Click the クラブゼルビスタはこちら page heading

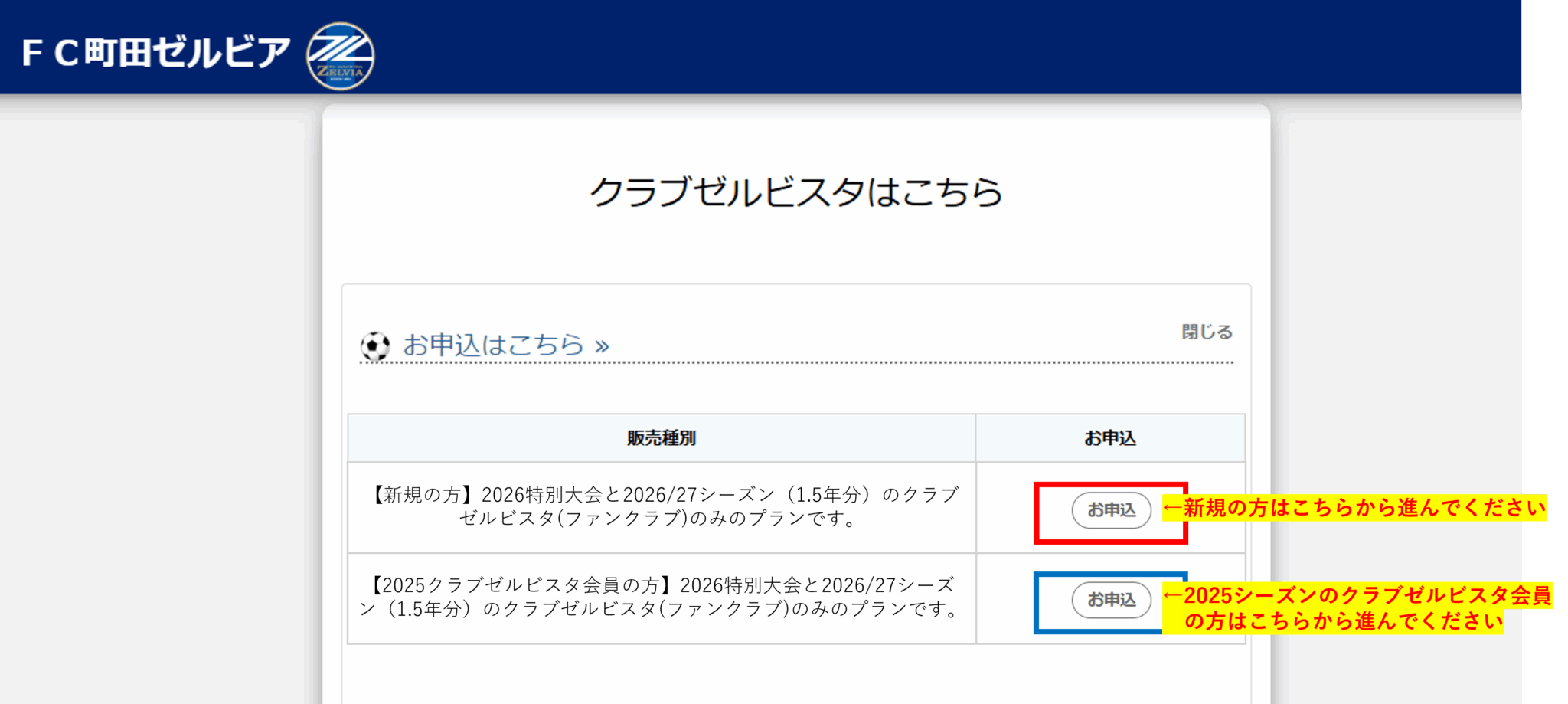[795, 192]
